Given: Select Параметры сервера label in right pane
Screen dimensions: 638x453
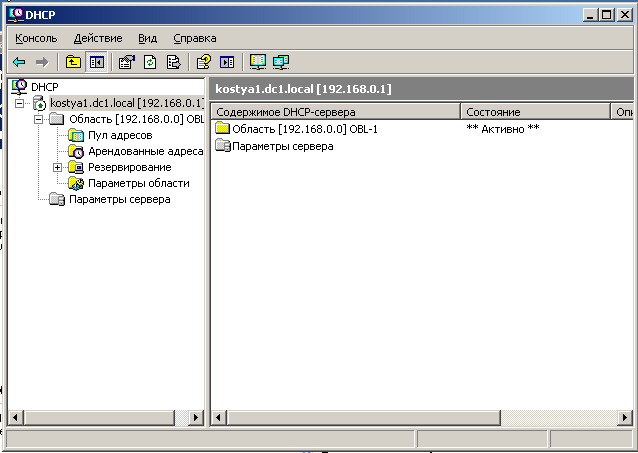Looking at the screenshot, I should click(282, 146).
